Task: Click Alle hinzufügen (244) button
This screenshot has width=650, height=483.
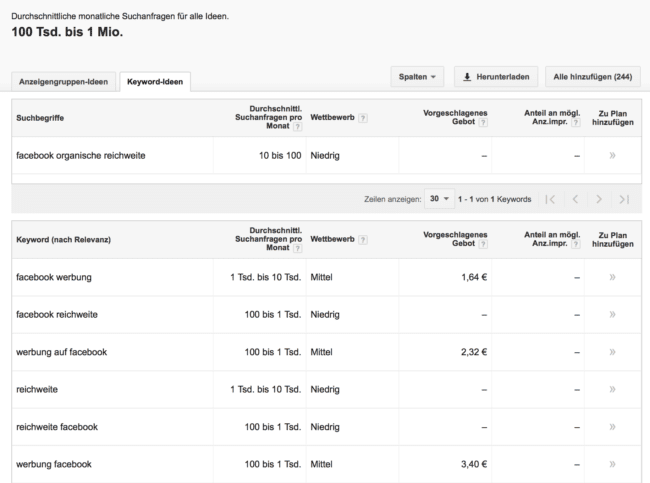Action: (593, 77)
